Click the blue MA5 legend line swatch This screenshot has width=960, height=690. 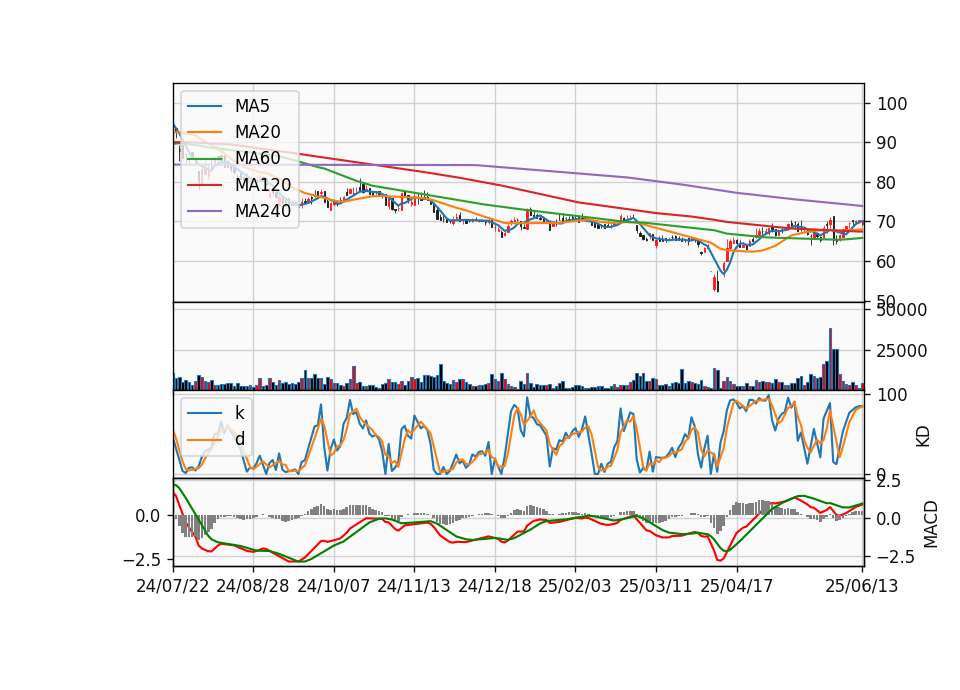(204, 106)
